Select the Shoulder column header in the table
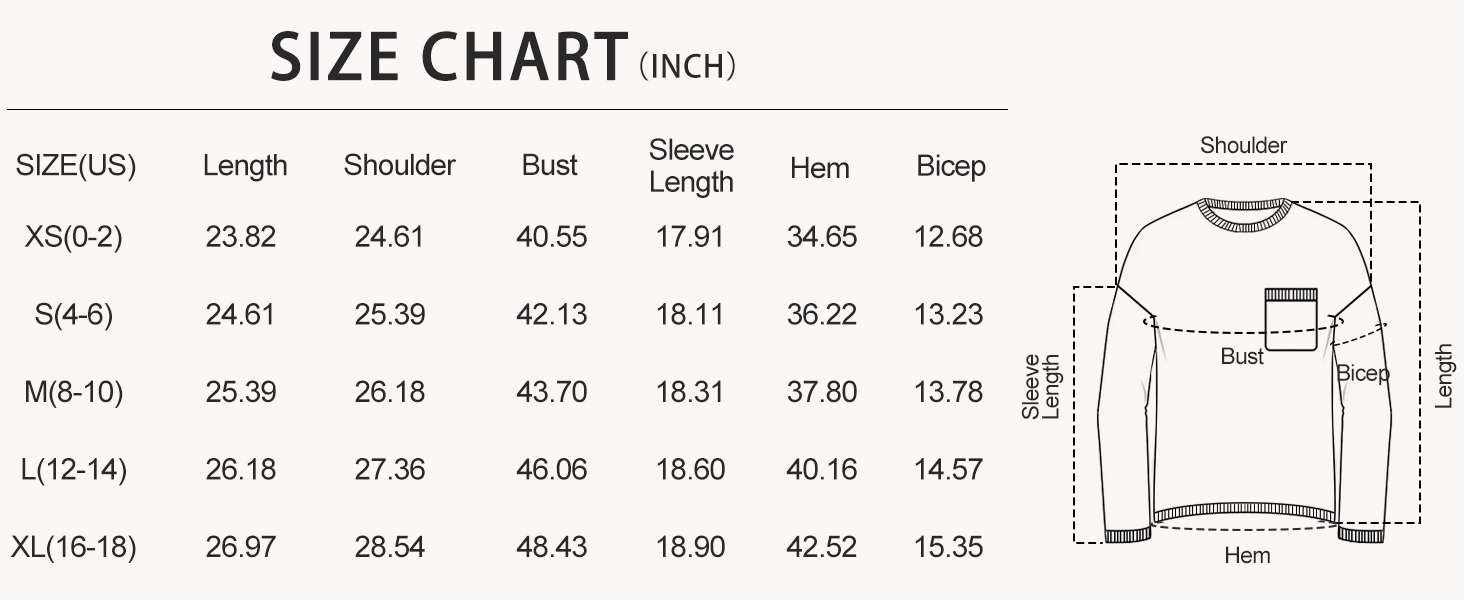Image resolution: width=1464 pixels, height=600 pixels. (399, 166)
